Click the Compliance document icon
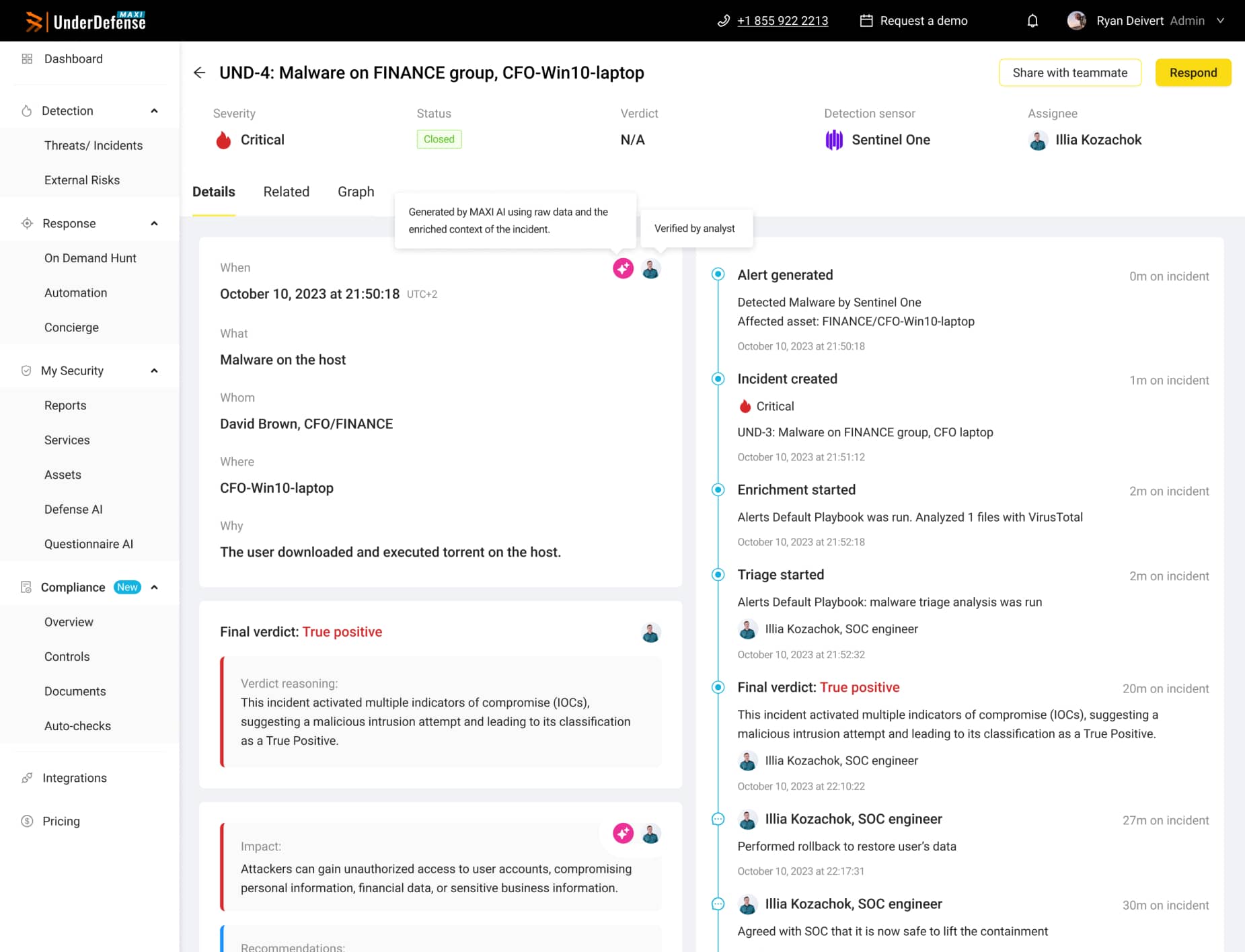Screen dimensions: 1245x952 (x=26, y=587)
